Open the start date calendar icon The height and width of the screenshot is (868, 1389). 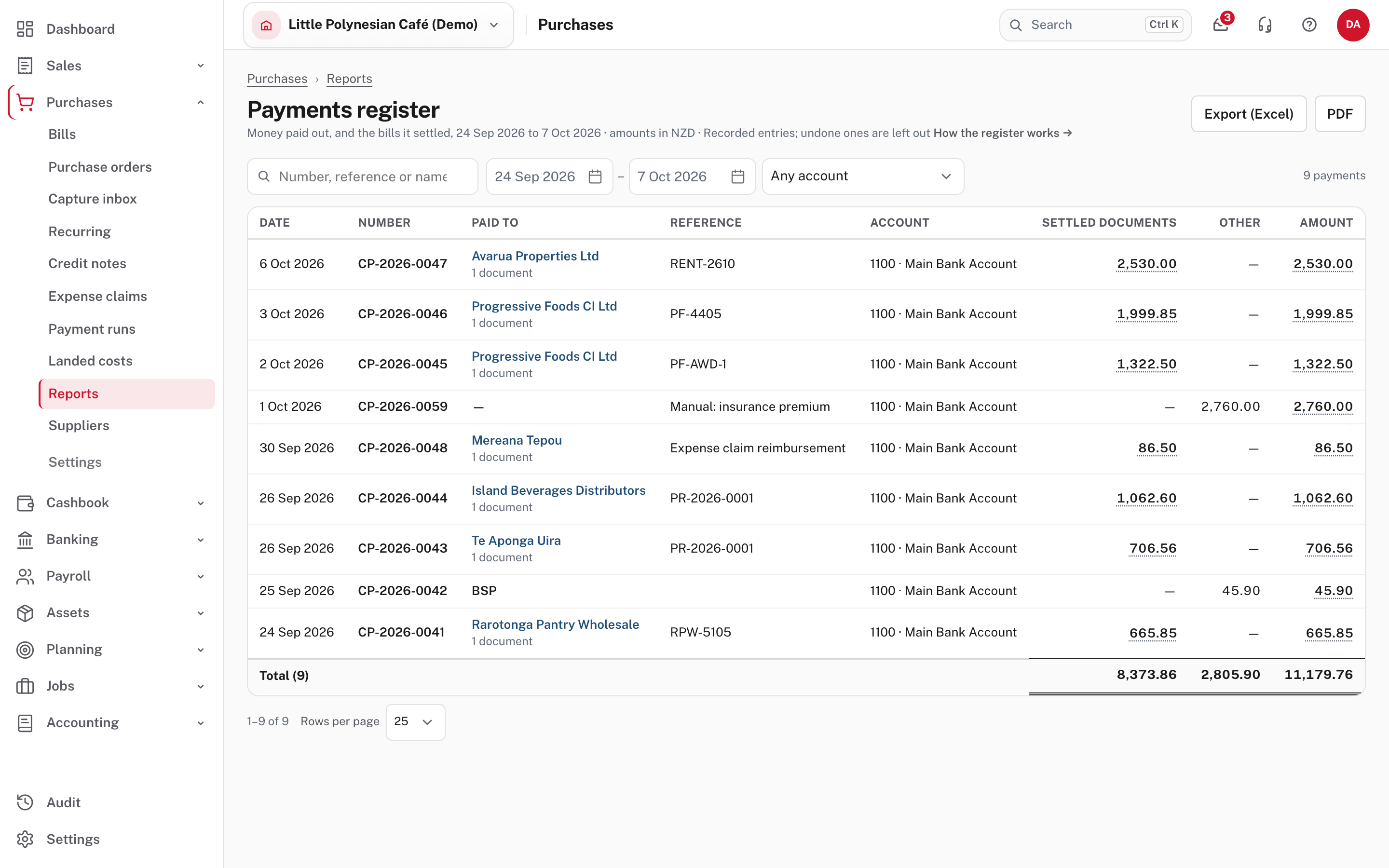(595, 176)
